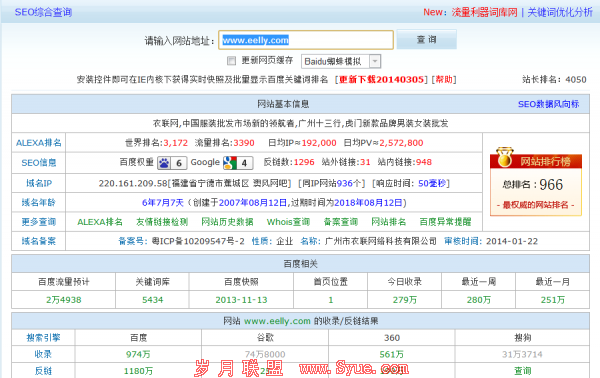Click the 站内链接 value 948
This screenshot has height=378, width=600.
point(424,162)
